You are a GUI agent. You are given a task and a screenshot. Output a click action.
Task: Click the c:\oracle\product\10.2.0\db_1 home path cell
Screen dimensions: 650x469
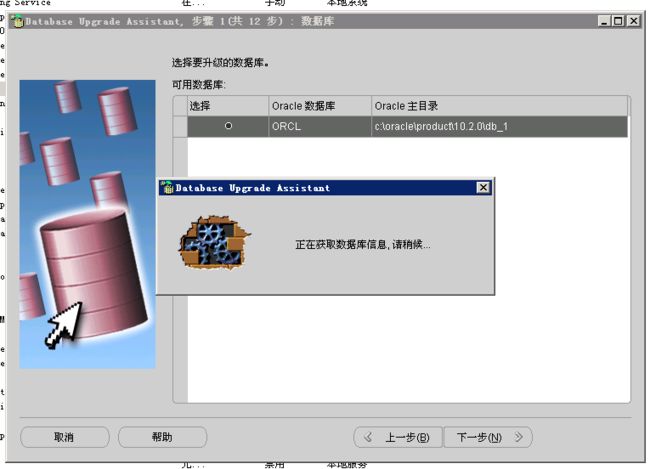[500, 126]
